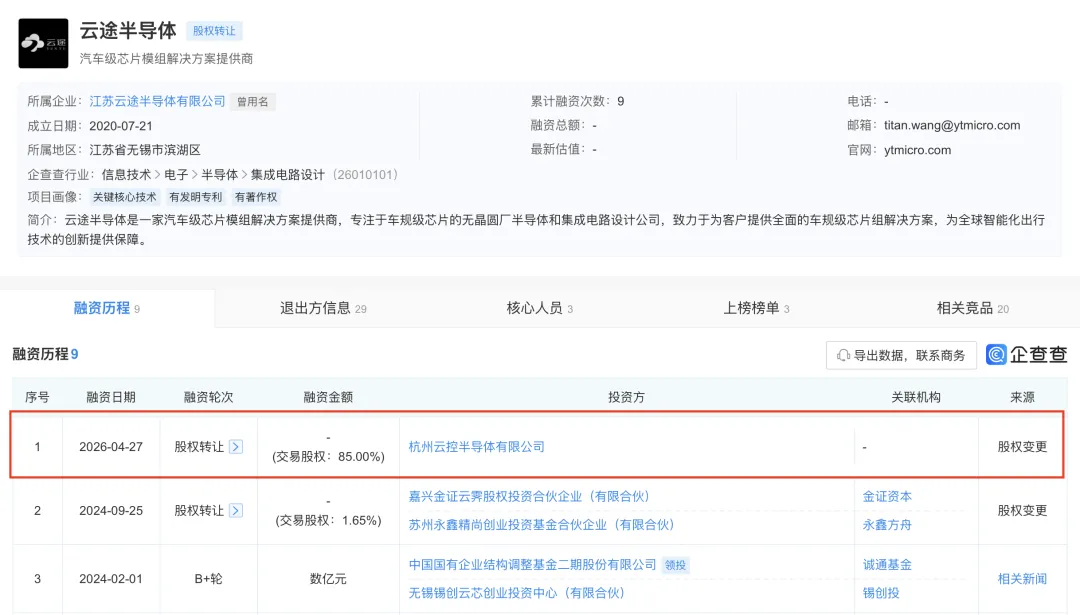
Task: Open related institution 永鑫方舟
Action: pyautogui.click(x=887, y=525)
